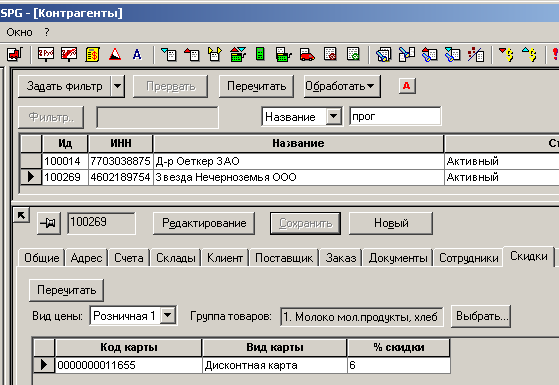Viewport: 559px width, 385px height.
Task: Click the green calculator toolbar icon
Action: click(x=260, y=55)
